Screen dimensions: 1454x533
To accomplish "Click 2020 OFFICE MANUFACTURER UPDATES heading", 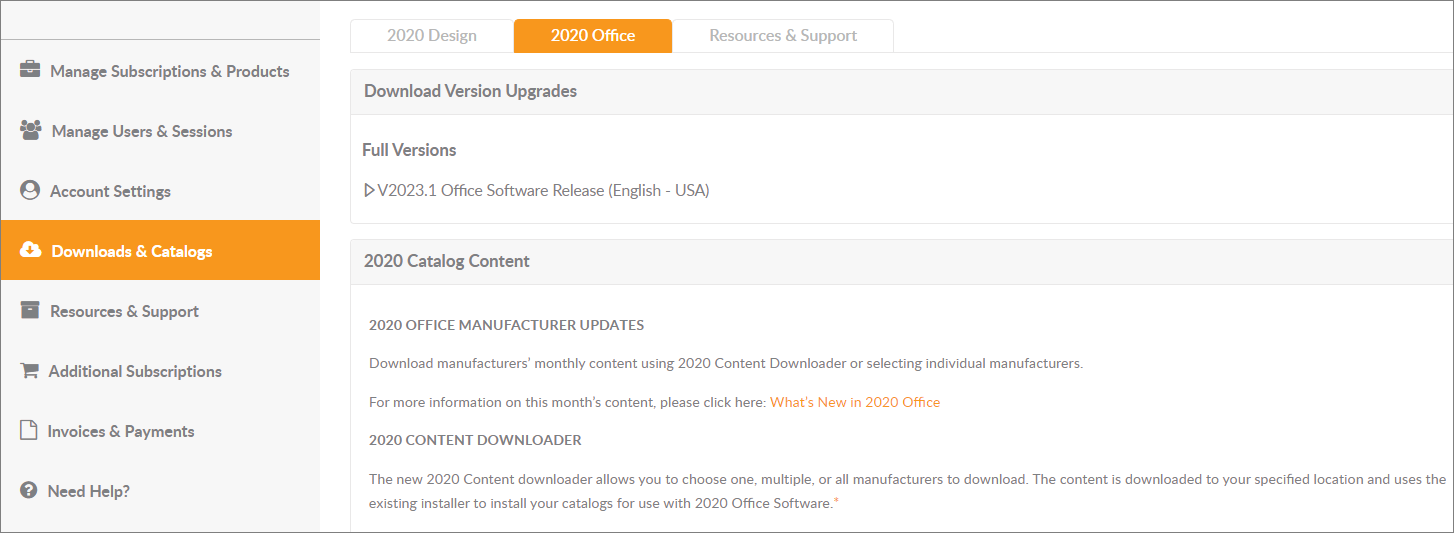I will 506,325.
